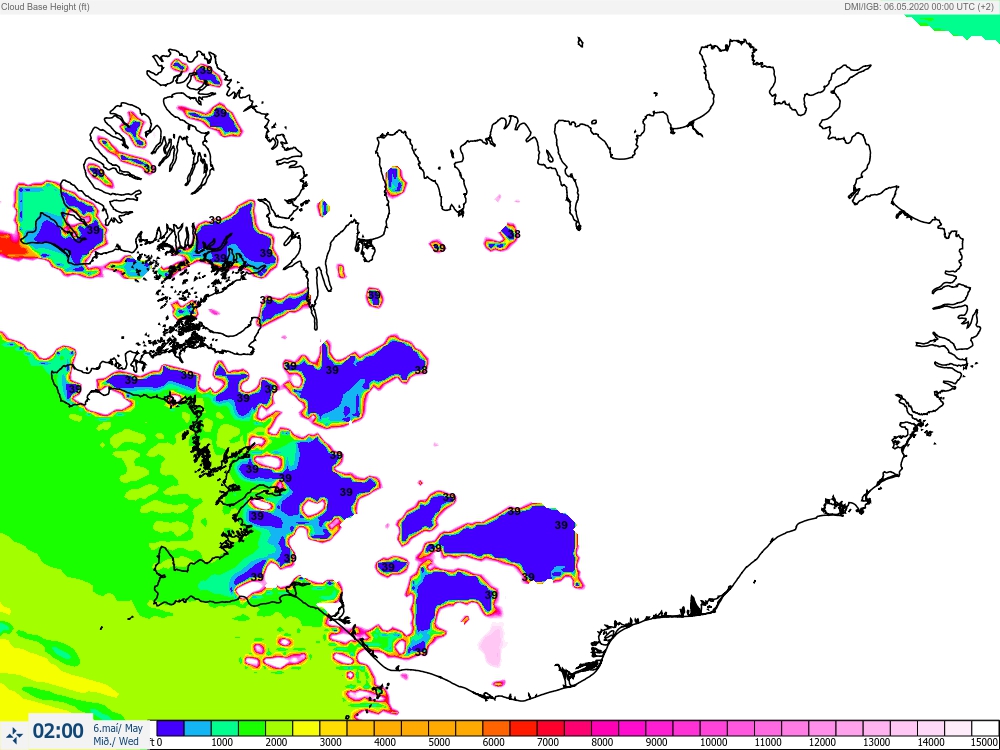Click the compass star icon beside 02:00
1000x750 pixels.
coord(15,735)
